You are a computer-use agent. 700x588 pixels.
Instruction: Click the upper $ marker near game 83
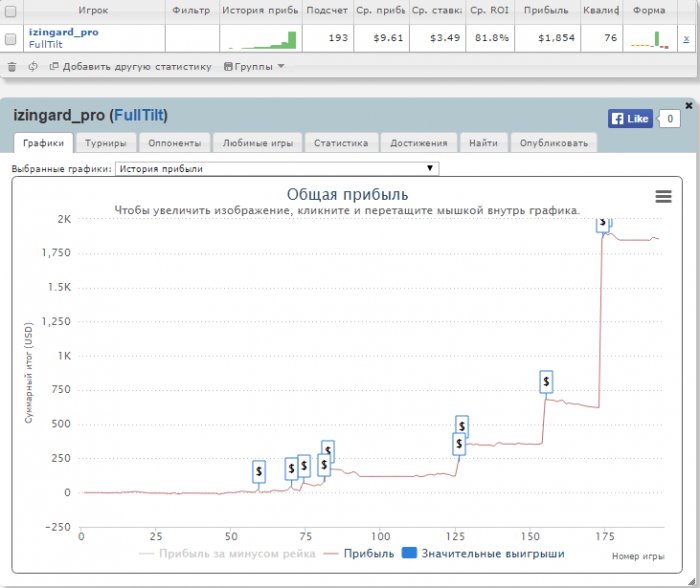coord(329,447)
